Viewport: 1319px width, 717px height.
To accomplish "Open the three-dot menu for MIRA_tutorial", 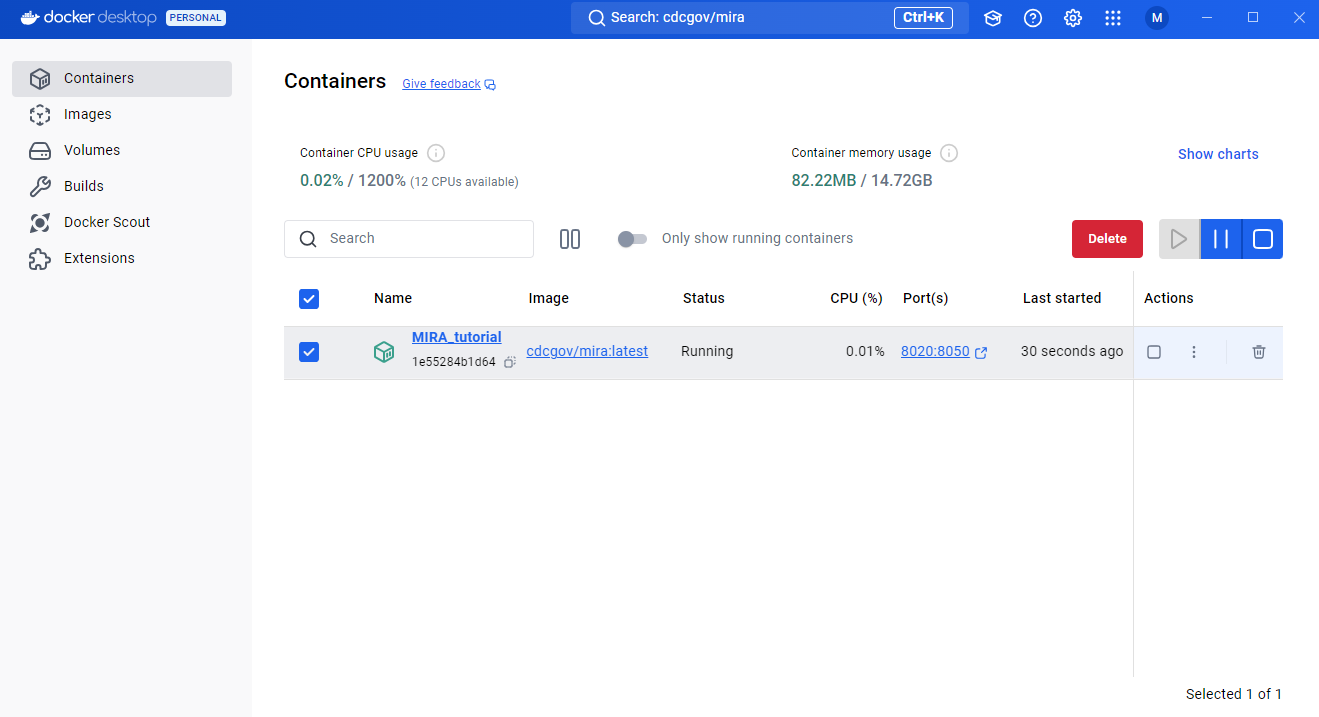I will pos(1193,352).
